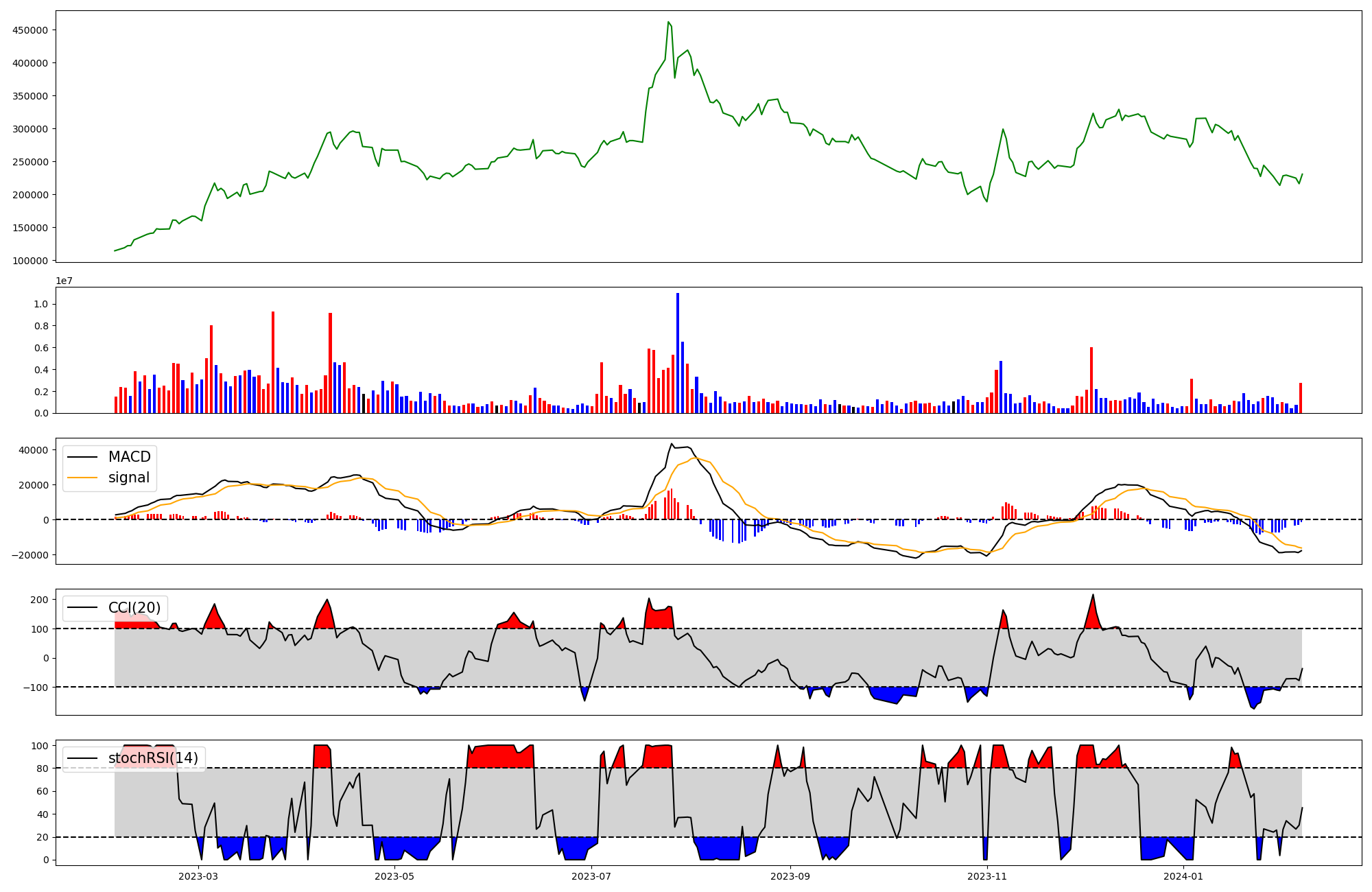Viewport: 1372px width, 892px height.
Task: Click the 40000 tick on MACD axis
Action: [34, 450]
